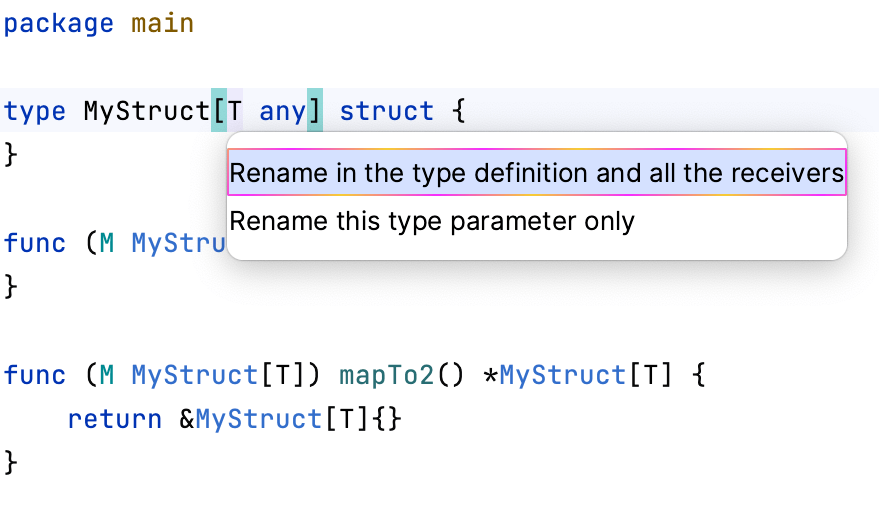
Task: Click the "package" keyword
Action: pyautogui.click(x=58, y=23)
